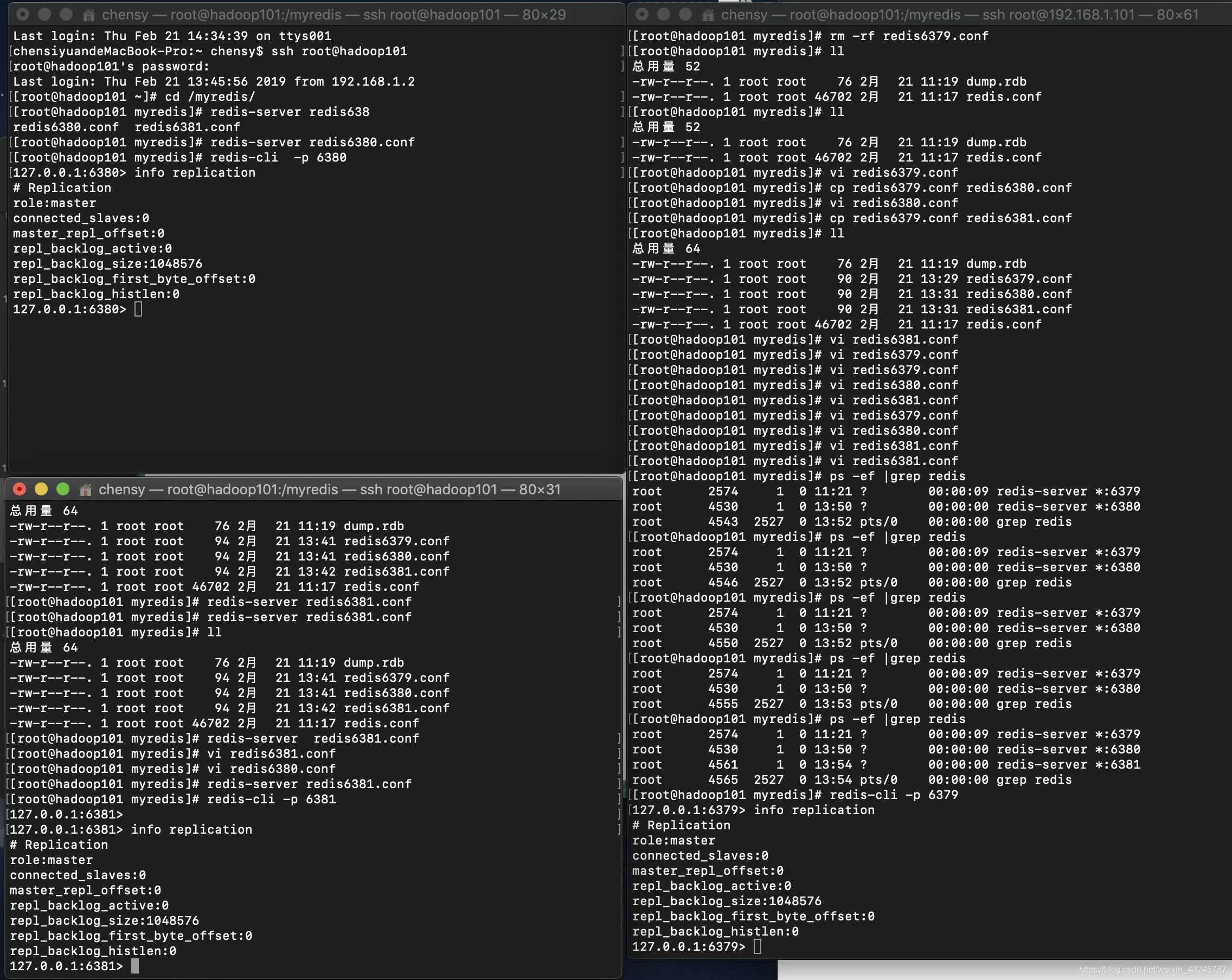
Task: Click 'role:master' in the 6379 terminal output
Action: [x=673, y=840]
